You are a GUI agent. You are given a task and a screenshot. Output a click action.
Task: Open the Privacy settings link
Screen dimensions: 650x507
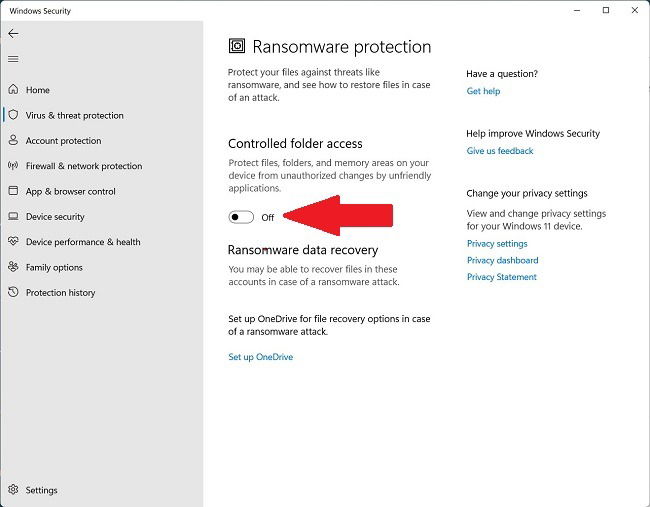[x=497, y=243]
